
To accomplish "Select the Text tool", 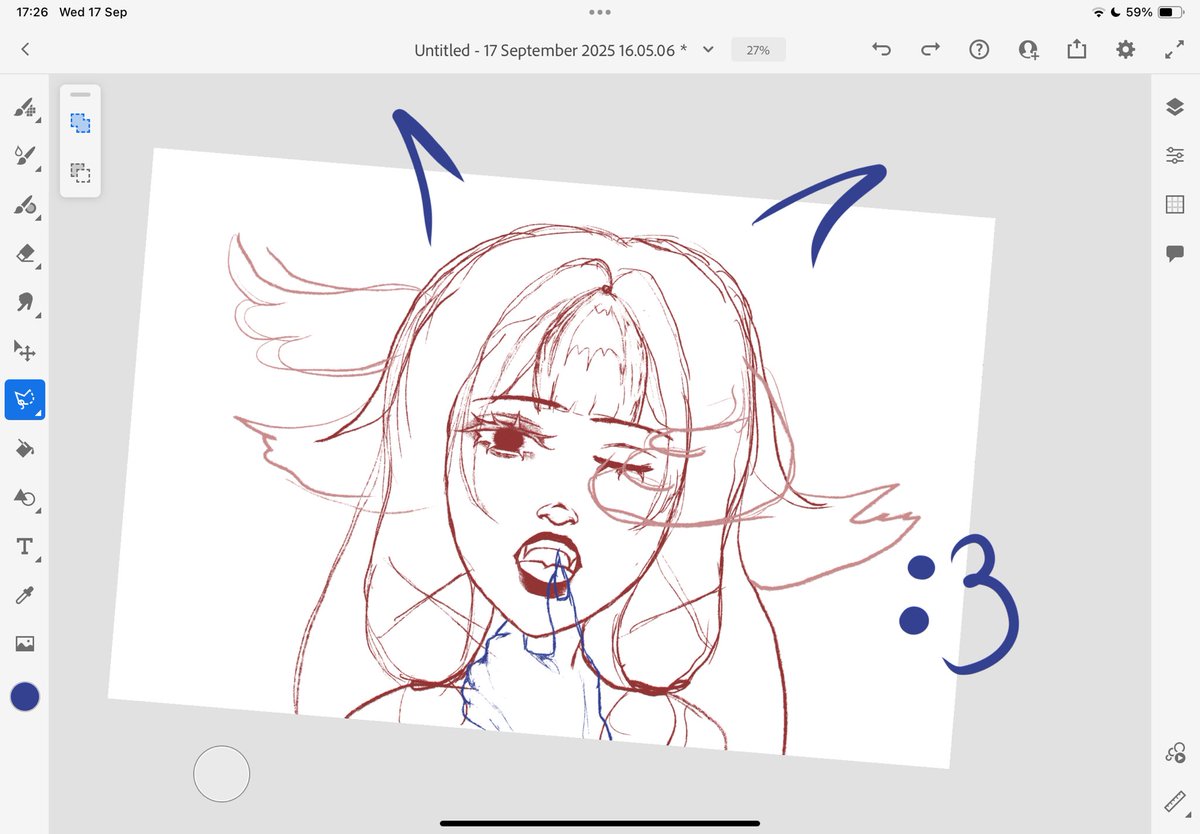I will tap(25, 547).
